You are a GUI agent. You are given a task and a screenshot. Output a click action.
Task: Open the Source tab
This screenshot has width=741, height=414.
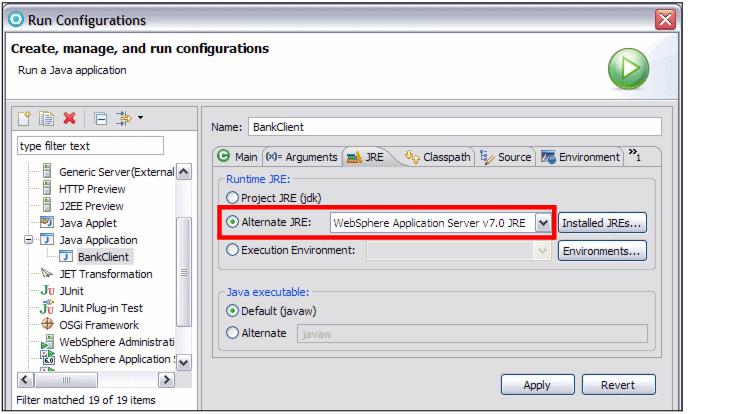click(506, 156)
